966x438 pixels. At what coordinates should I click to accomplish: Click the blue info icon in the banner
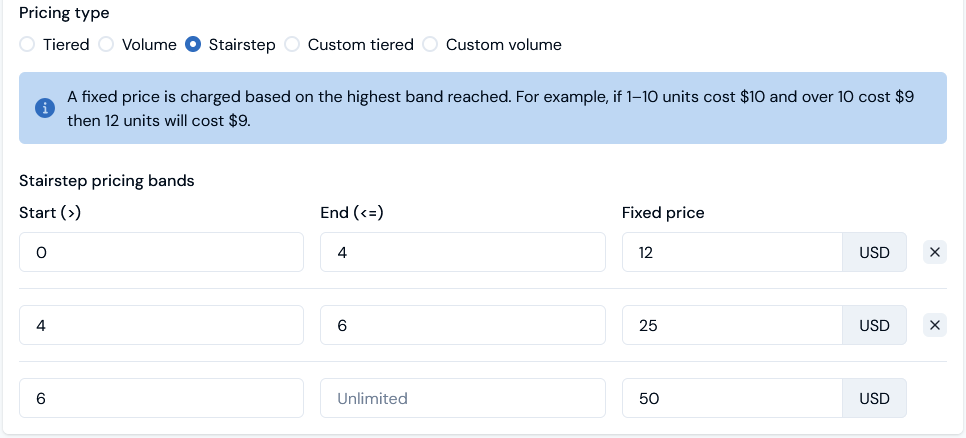click(x=44, y=108)
